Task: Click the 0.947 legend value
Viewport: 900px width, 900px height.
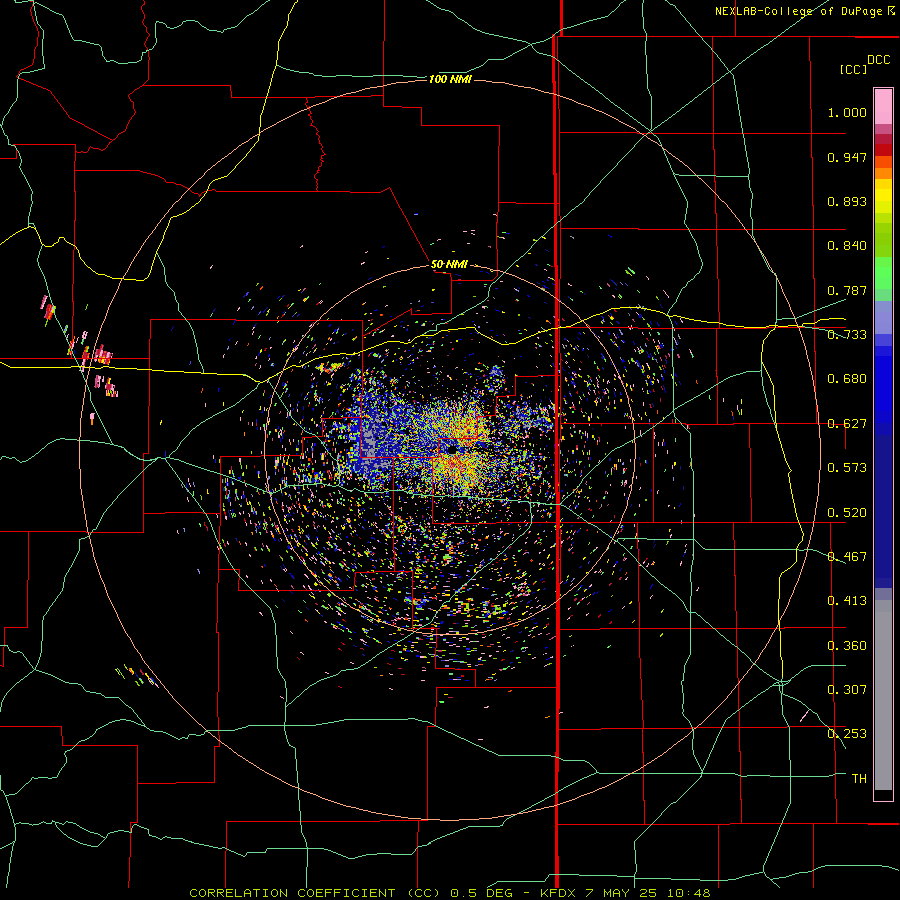Action: 847,157
